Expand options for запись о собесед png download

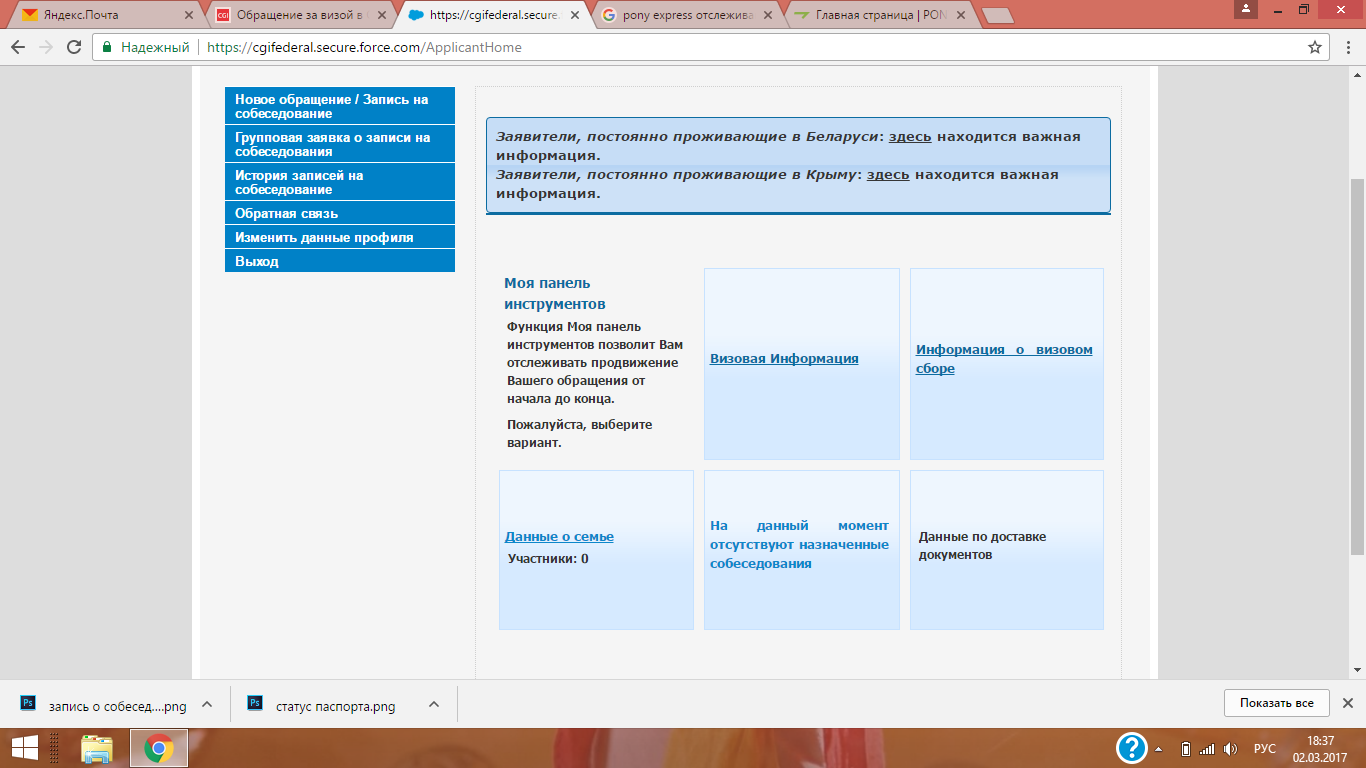(x=207, y=704)
